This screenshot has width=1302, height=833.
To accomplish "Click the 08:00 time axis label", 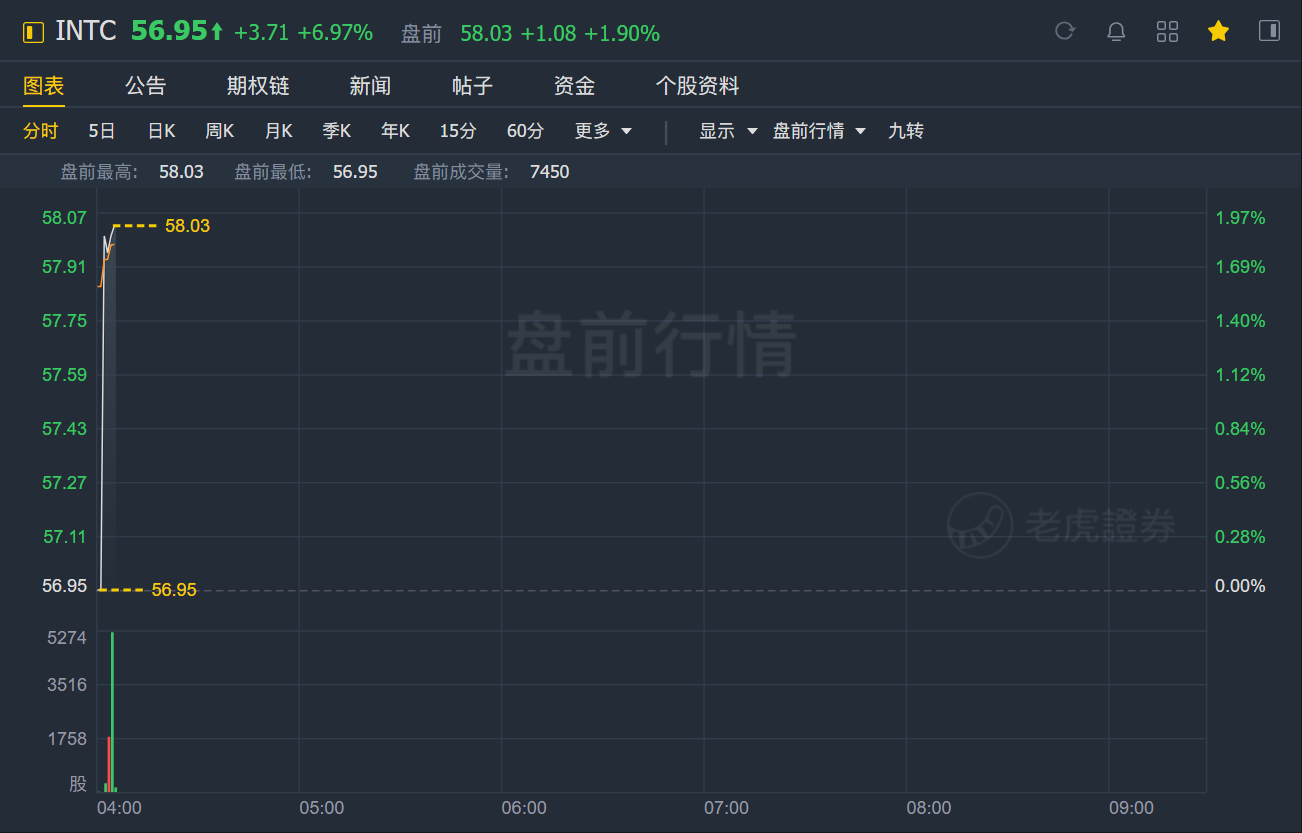I will [929, 808].
